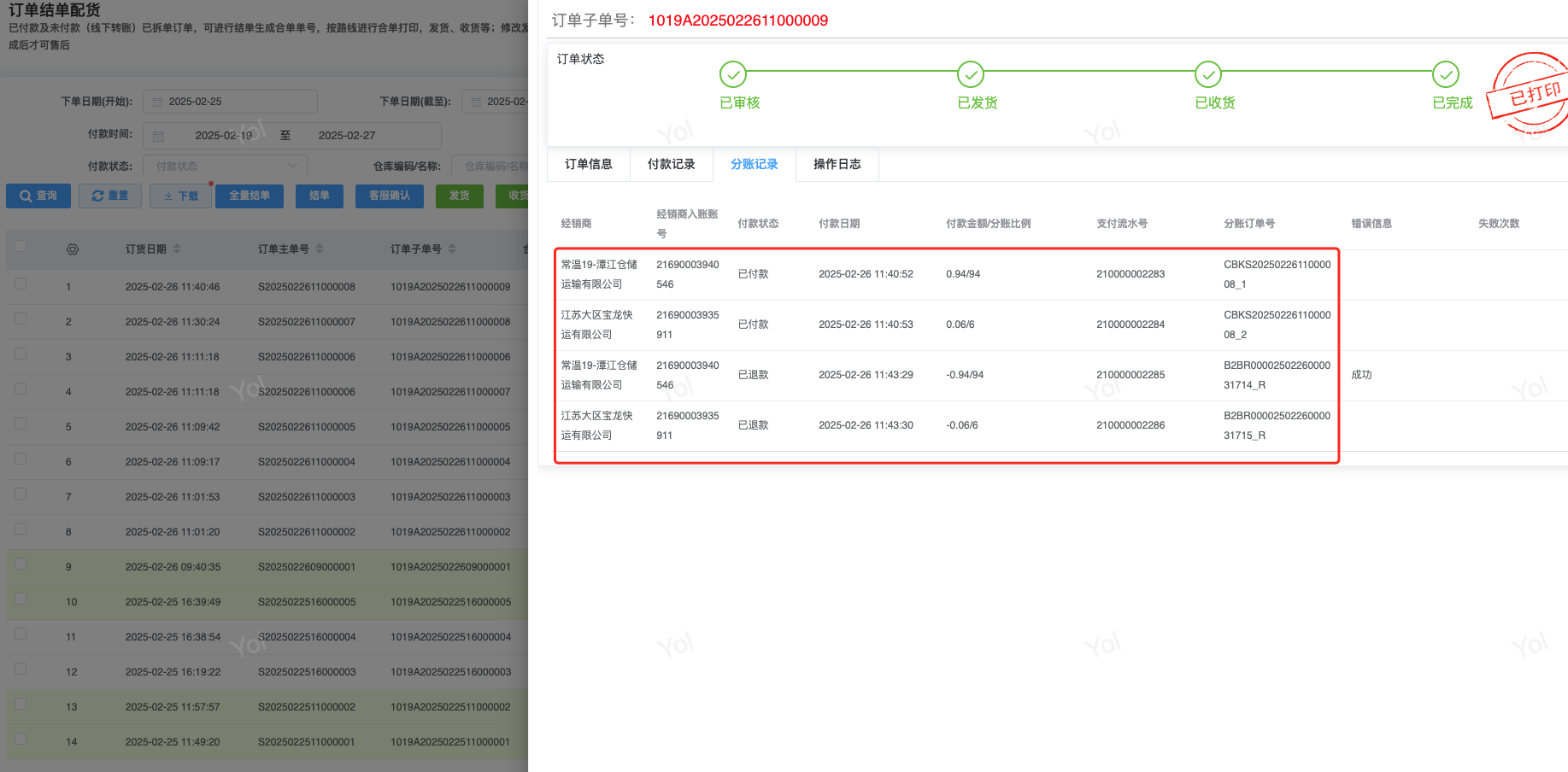The image size is (1568, 772).
Task: Toggle the select-all checkbox in table header
Action: (21, 247)
